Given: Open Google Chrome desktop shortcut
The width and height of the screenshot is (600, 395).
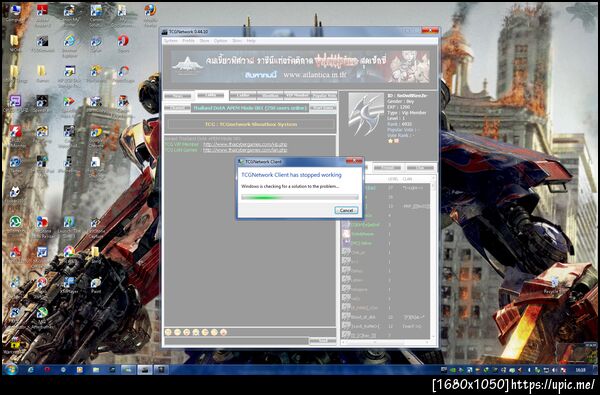Looking at the screenshot, I should (96, 136).
